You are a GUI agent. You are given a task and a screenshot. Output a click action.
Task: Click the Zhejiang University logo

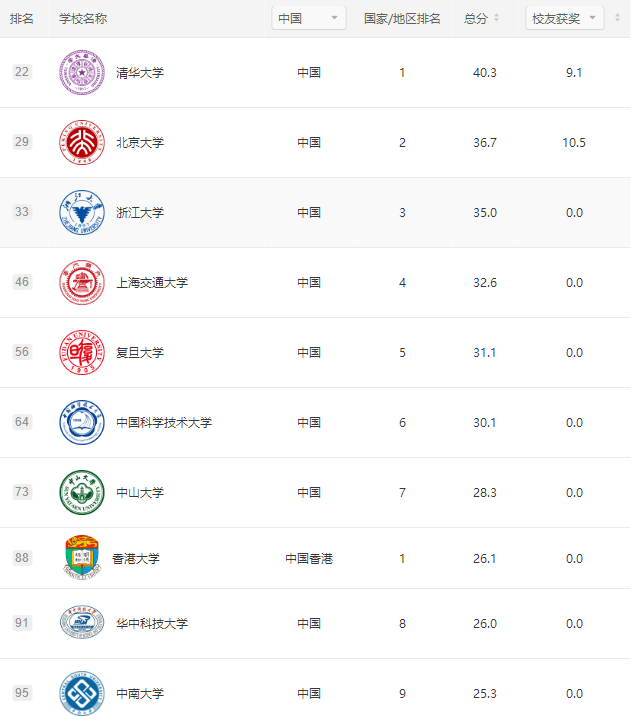coord(81,212)
